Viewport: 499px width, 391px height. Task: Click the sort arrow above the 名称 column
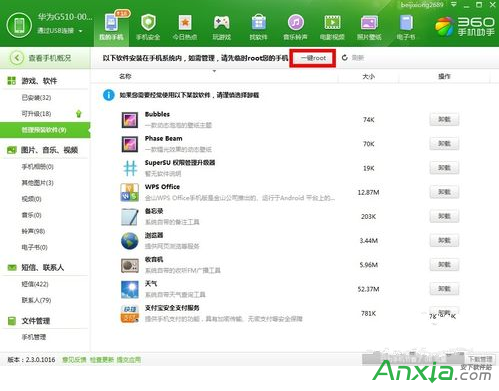pyautogui.click(x=214, y=71)
